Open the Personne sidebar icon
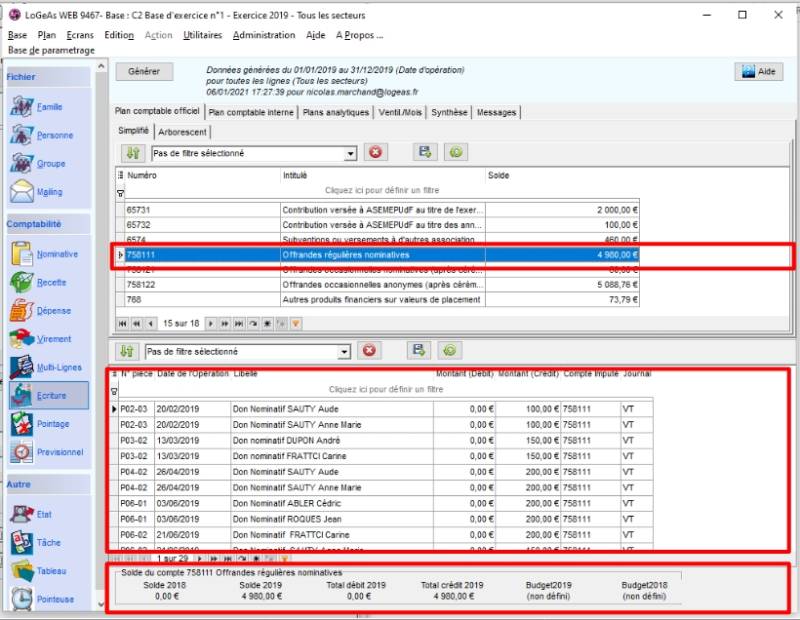 pyautogui.click(x=22, y=135)
